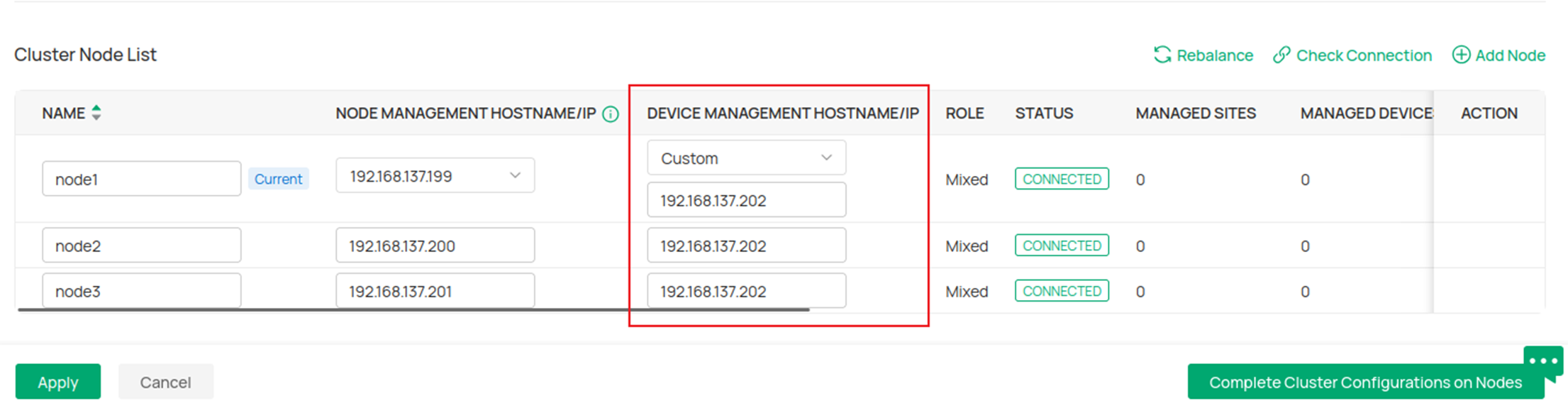1568x408 pixels.
Task: Click node2 CONNECTED status badge
Action: point(1062,246)
